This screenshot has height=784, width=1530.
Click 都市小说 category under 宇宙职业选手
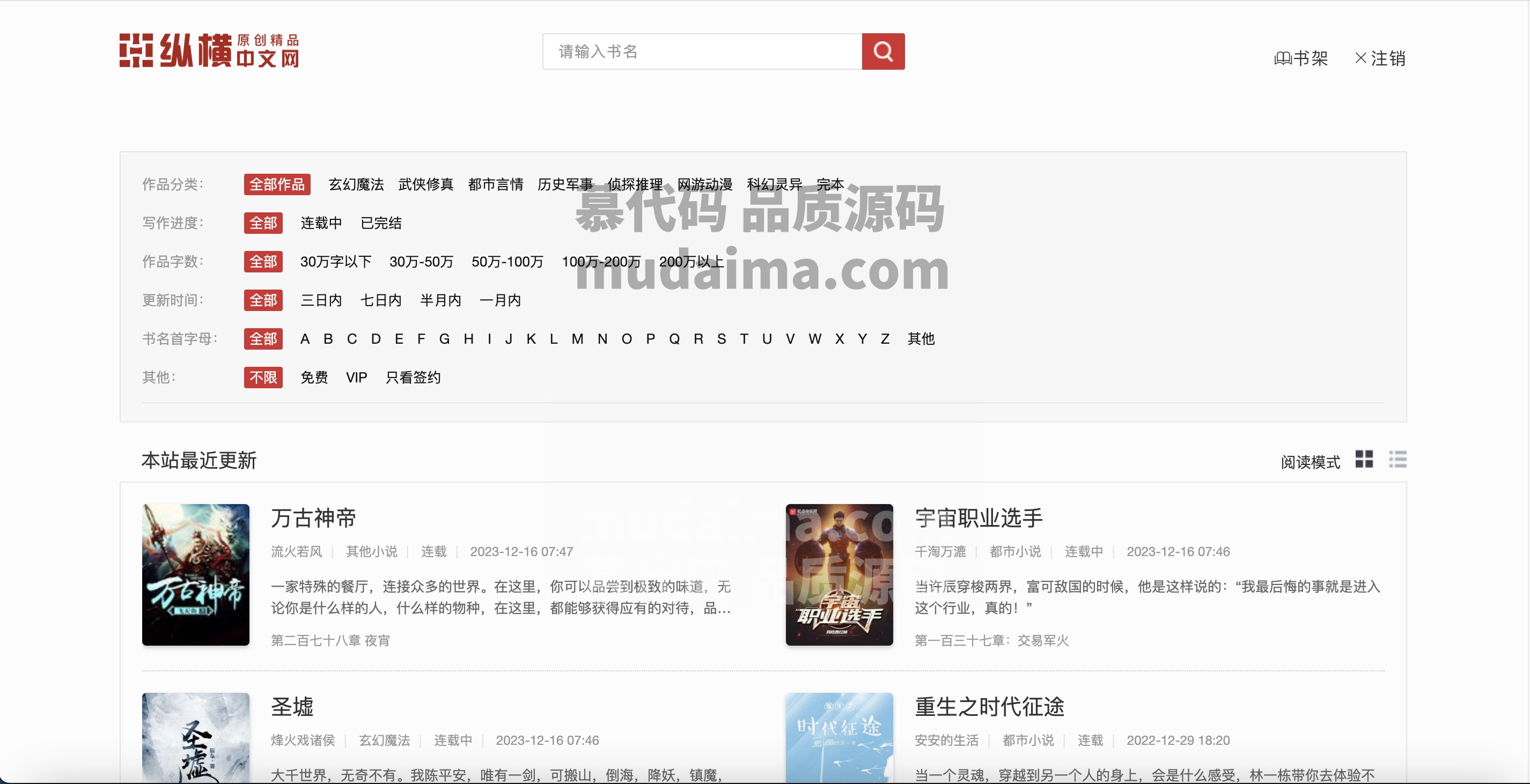(x=1015, y=552)
